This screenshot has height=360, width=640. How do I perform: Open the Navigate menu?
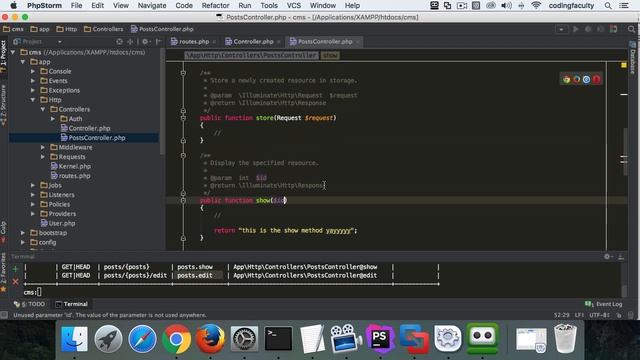click(x=152, y=6)
